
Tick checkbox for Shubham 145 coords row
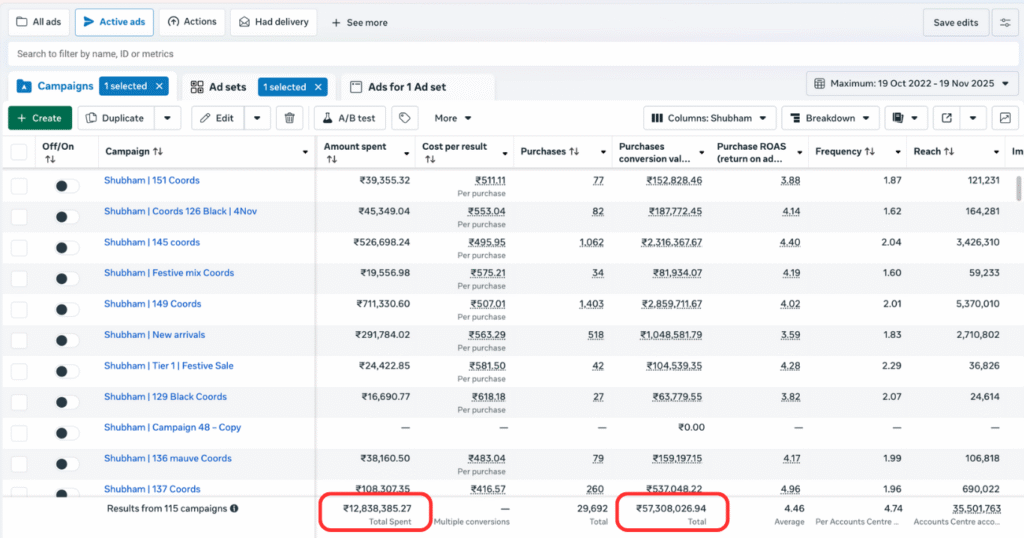pos(19,248)
